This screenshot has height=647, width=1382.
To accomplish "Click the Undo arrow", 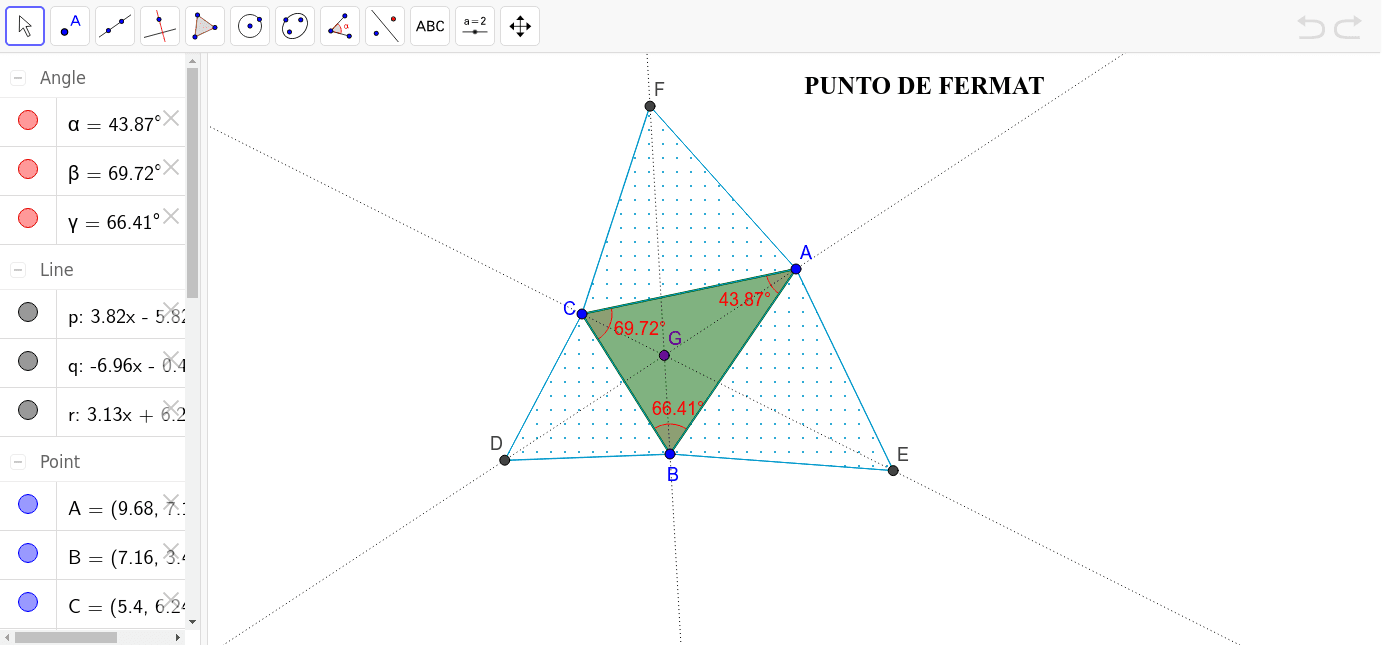I will (x=1311, y=27).
